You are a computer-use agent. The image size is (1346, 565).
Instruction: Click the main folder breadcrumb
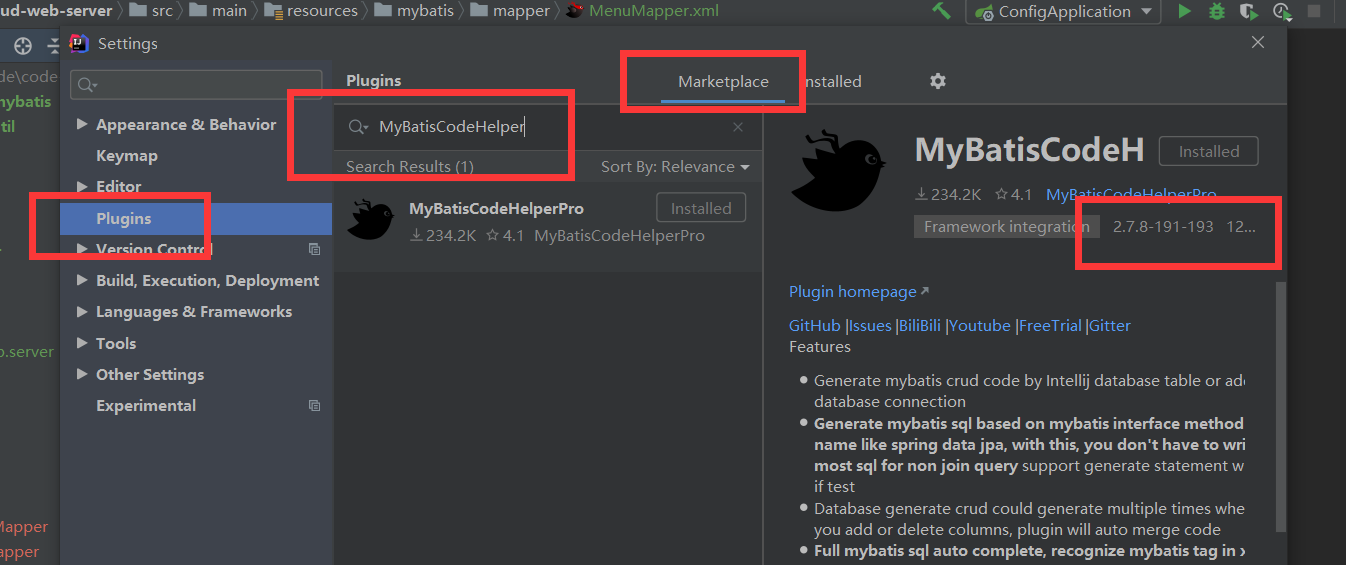(218, 11)
